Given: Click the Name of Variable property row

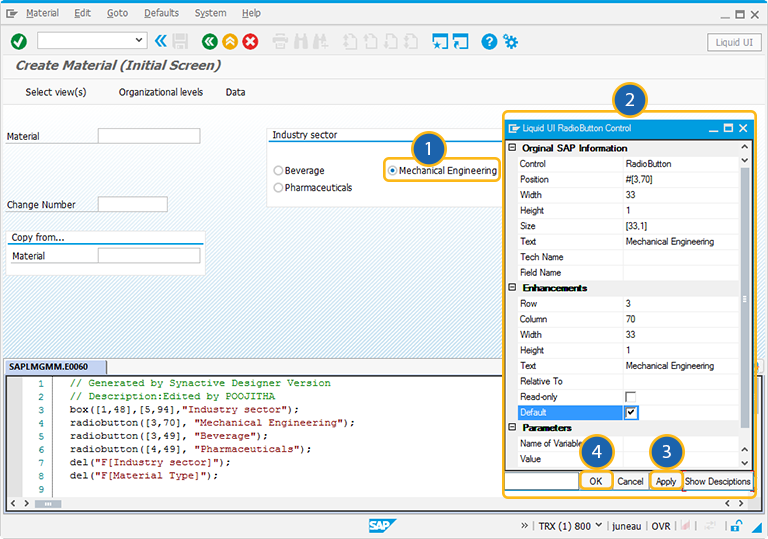Looking at the screenshot, I should [x=628, y=443].
